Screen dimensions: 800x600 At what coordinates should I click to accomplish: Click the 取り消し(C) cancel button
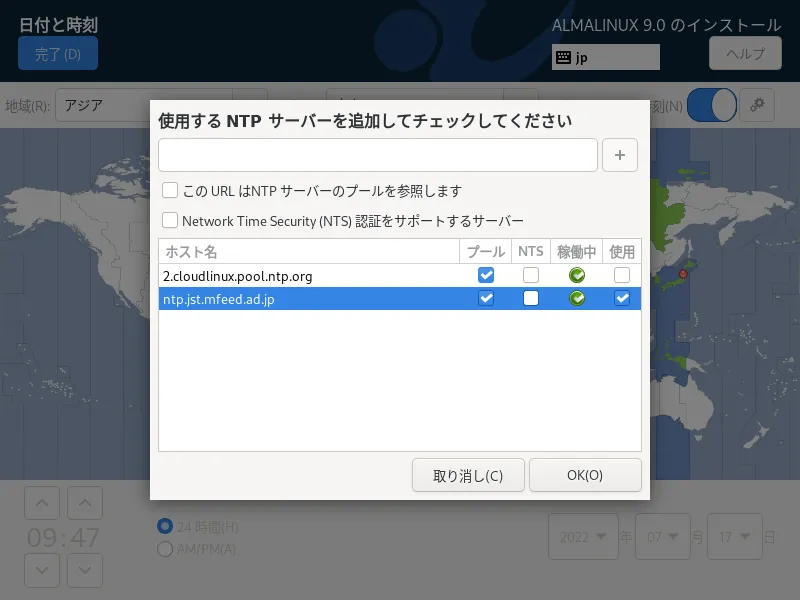click(x=468, y=476)
